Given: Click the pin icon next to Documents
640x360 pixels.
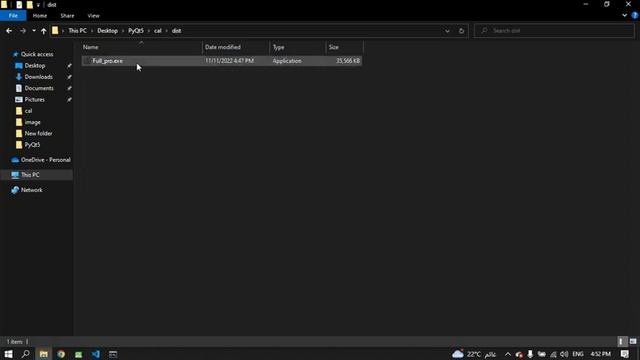Looking at the screenshot, I should point(69,88).
